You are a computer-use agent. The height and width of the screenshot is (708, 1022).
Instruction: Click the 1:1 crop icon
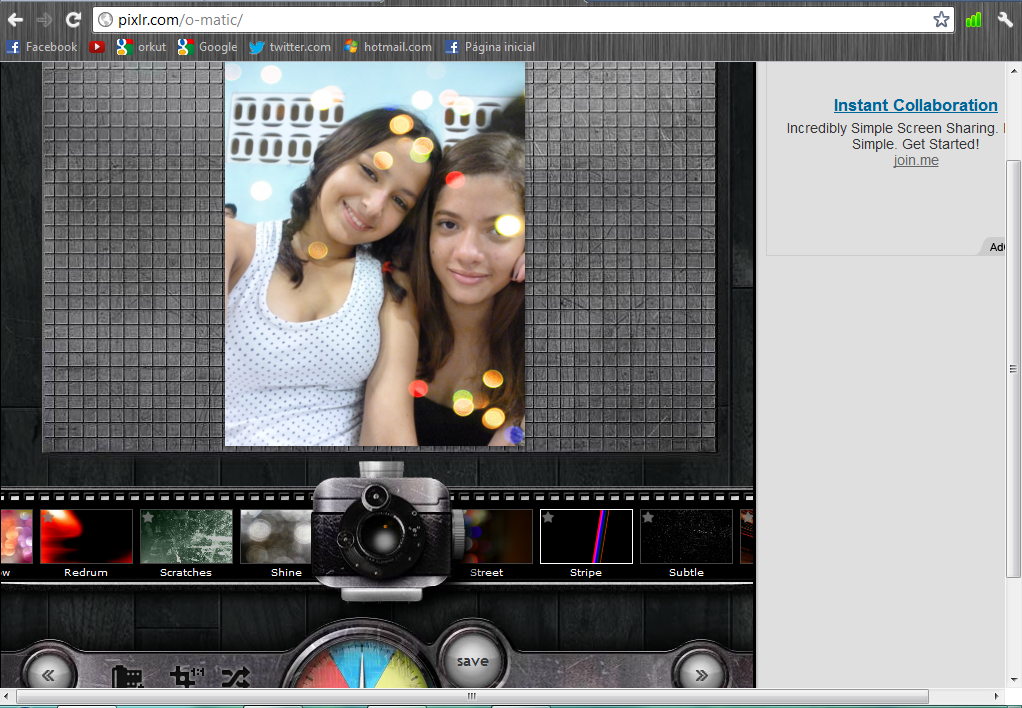point(187,677)
